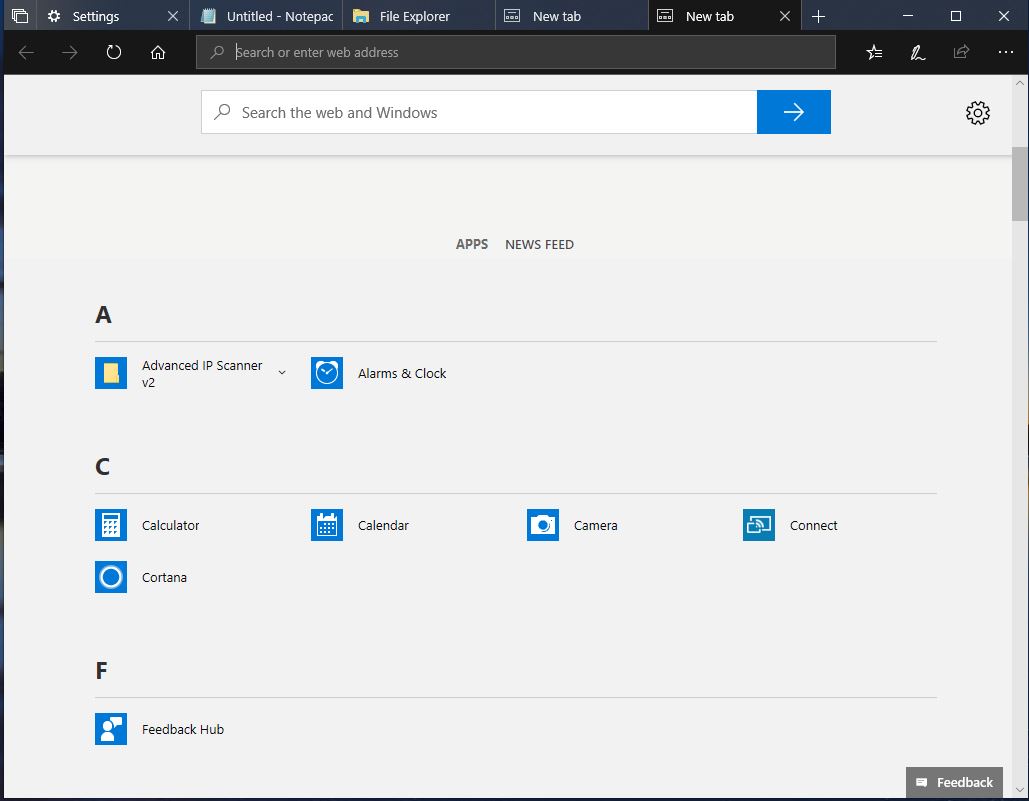The image size is (1029, 801).
Task: Click the Search the web and Windows box
Action: 479,112
